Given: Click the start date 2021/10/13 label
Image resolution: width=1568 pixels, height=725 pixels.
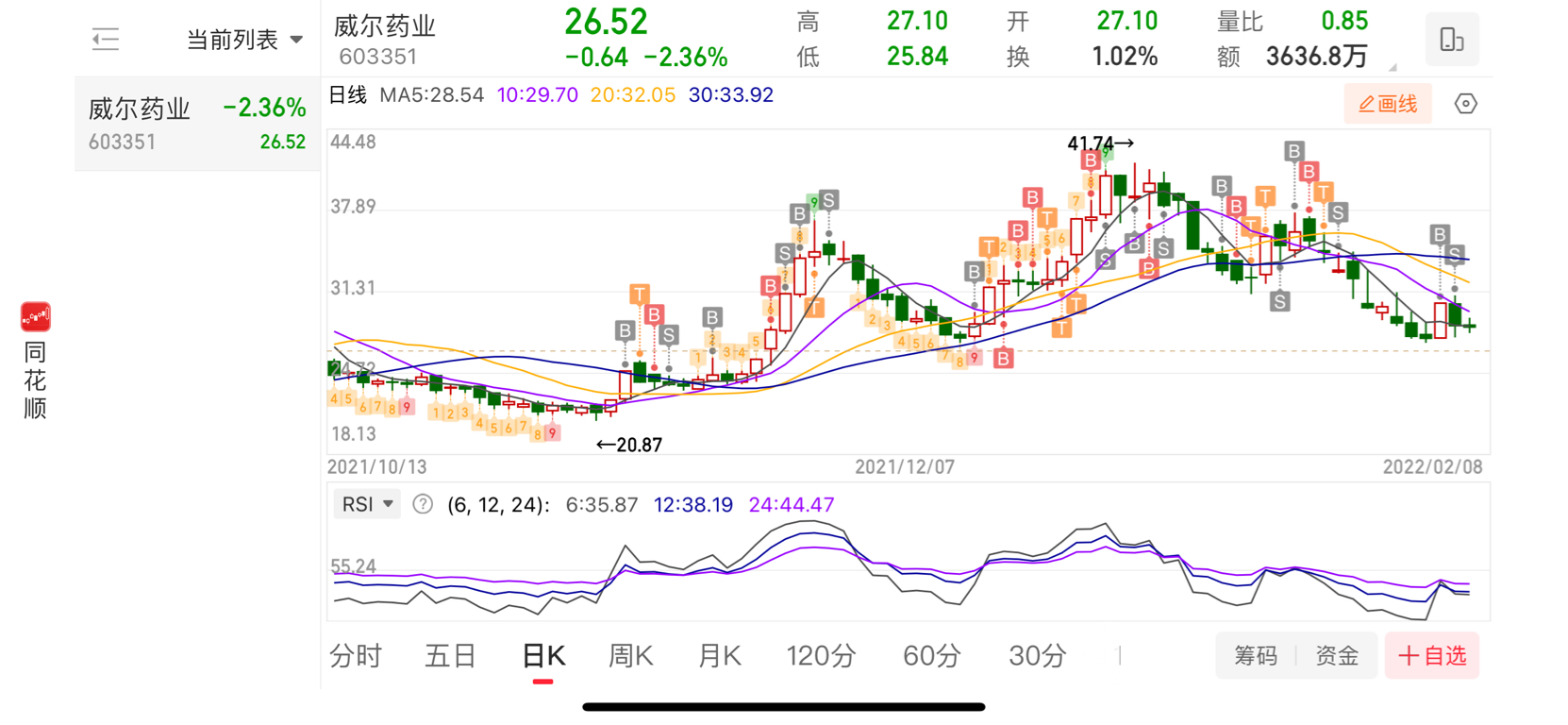Looking at the screenshot, I should pos(376,467).
